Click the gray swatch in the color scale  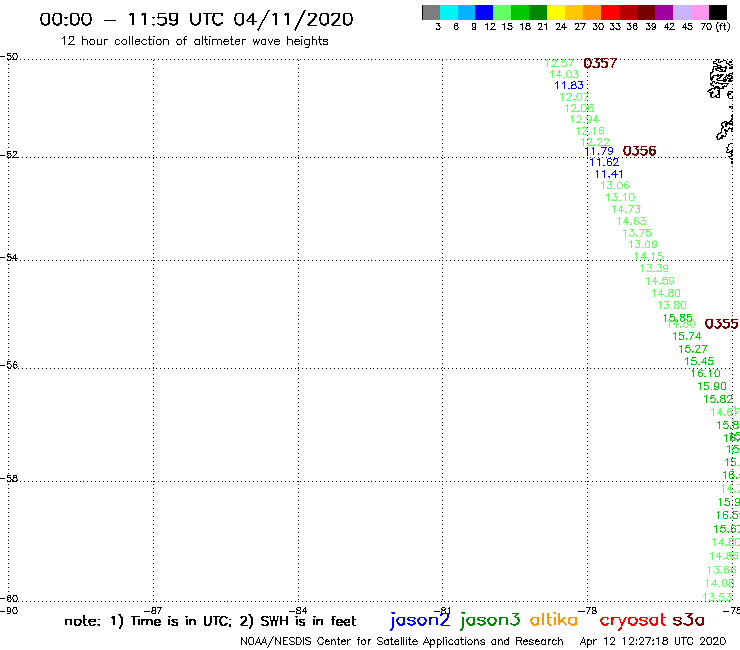click(431, 12)
